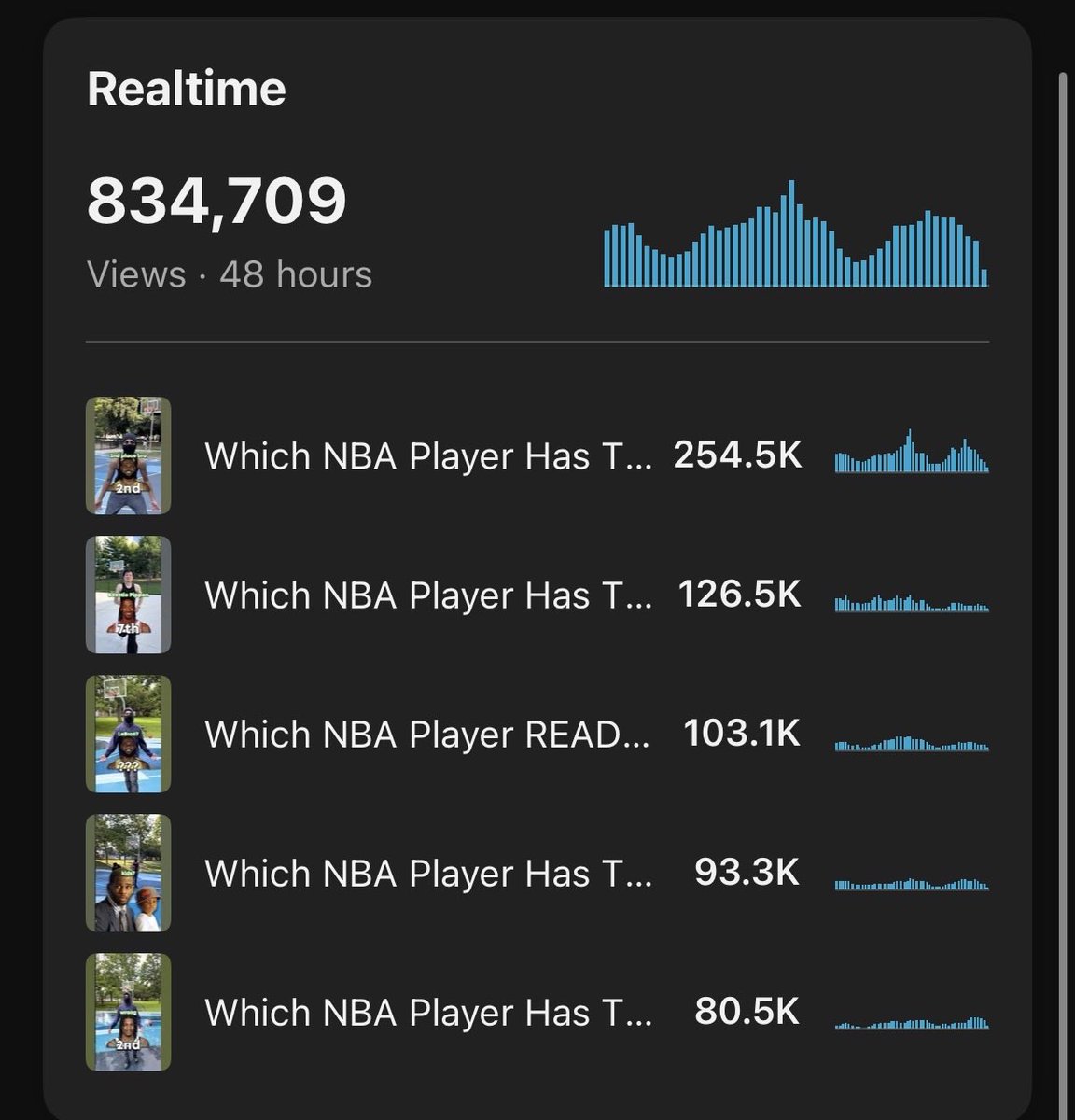Click the sparkline chart beside 254.5K
1075x1120 pixels.
912,451
